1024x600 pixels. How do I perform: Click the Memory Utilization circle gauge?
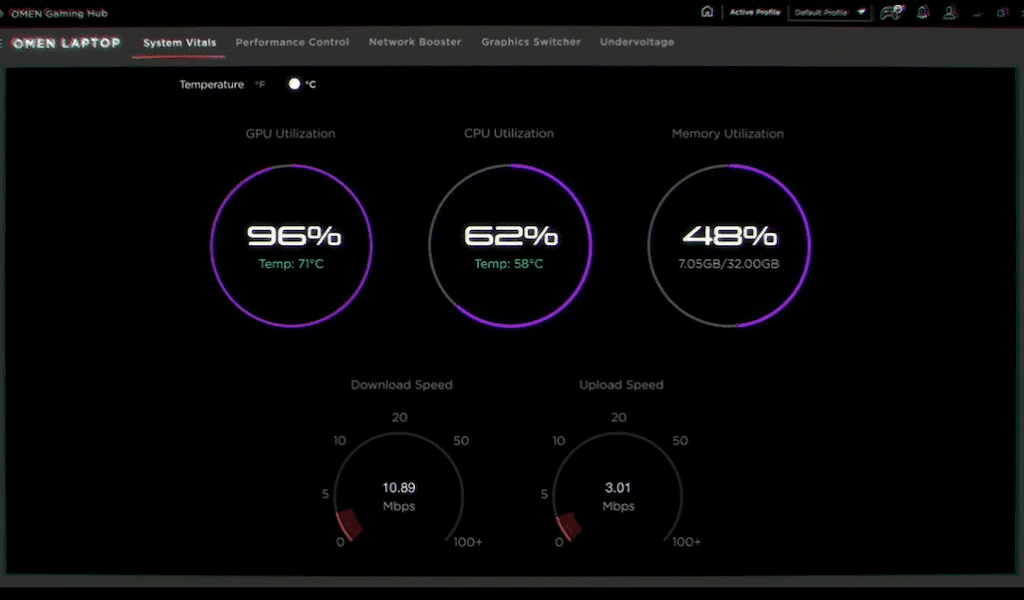pyautogui.click(x=729, y=243)
